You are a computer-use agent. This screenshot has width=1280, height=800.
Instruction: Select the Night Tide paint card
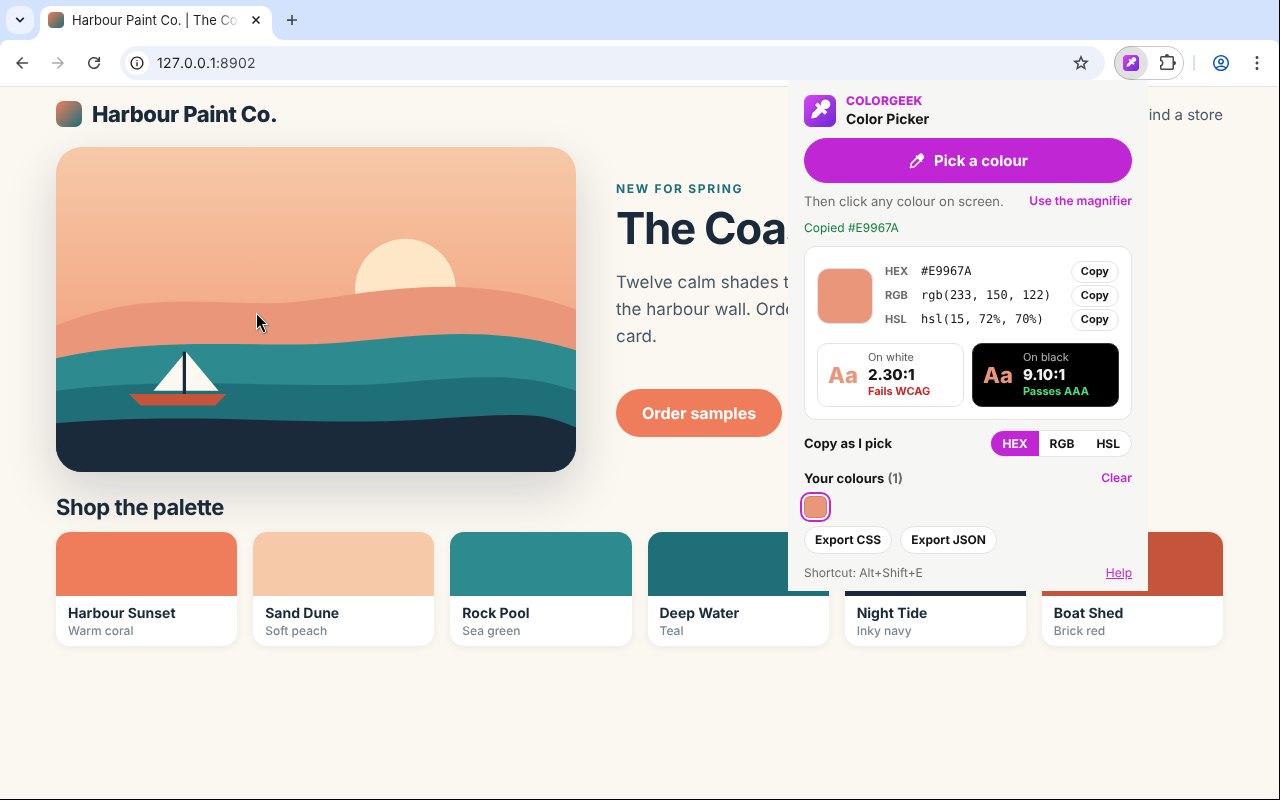[x=935, y=618]
